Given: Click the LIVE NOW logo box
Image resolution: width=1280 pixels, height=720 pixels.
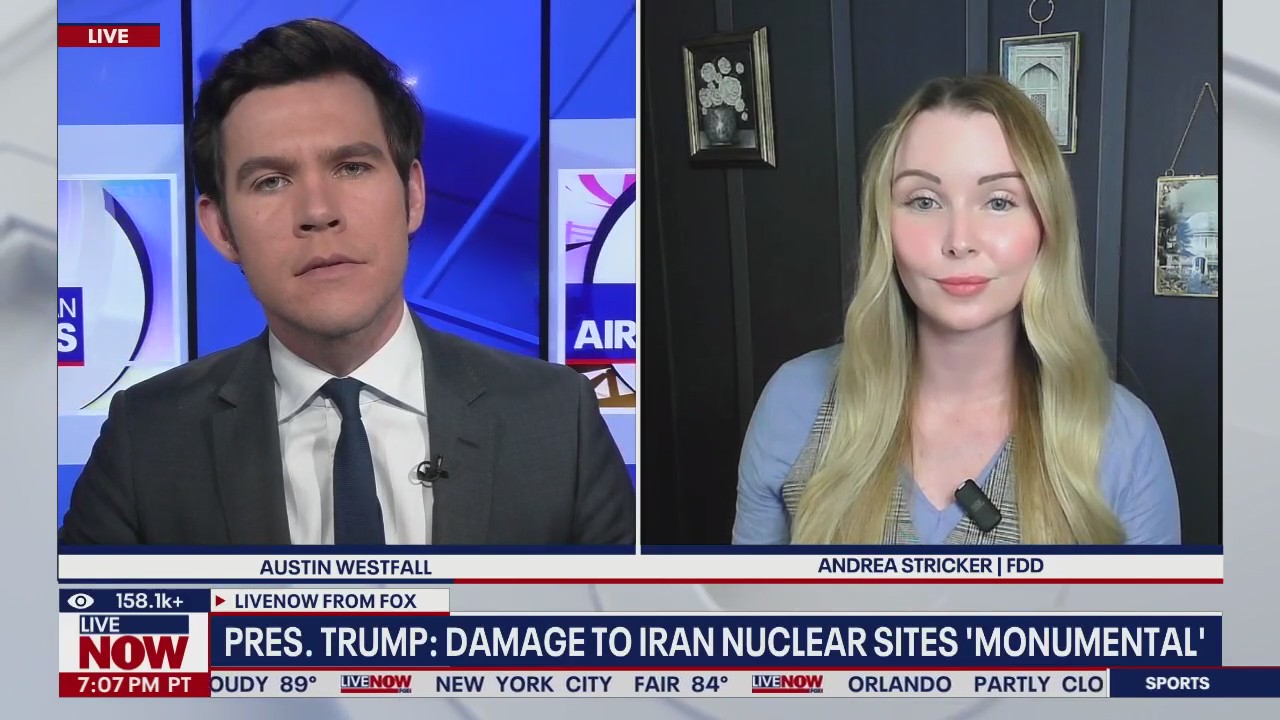Looking at the screenshot, I should click(133, 643).
